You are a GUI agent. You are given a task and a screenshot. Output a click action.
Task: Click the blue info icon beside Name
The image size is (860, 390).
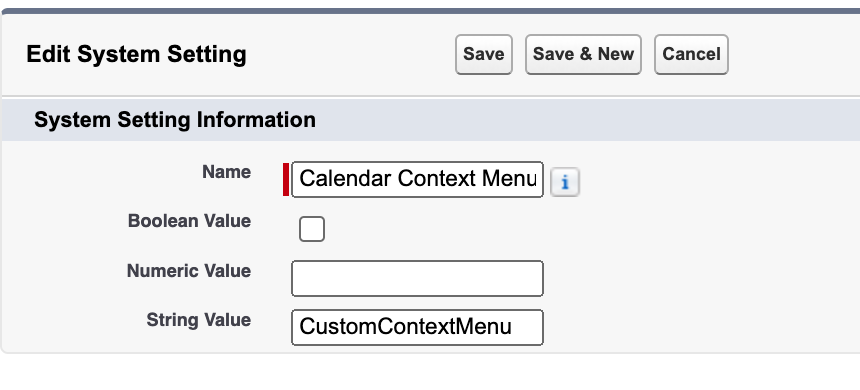pyautogui.click(x=565, y=182)
